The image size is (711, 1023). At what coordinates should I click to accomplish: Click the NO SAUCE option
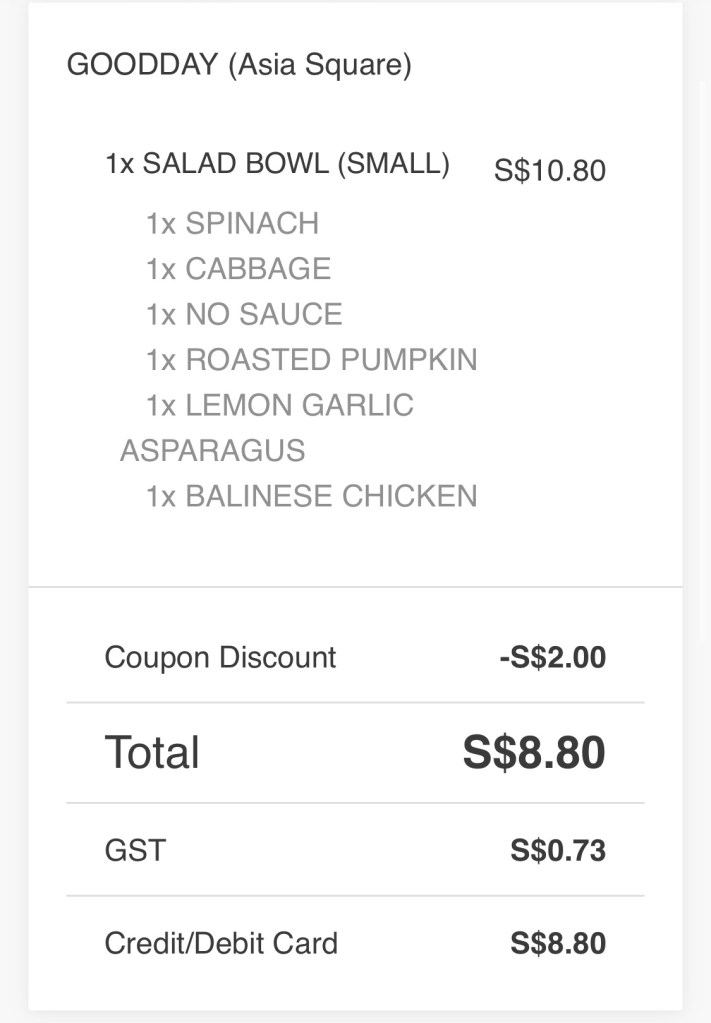[x=244, y=314]
